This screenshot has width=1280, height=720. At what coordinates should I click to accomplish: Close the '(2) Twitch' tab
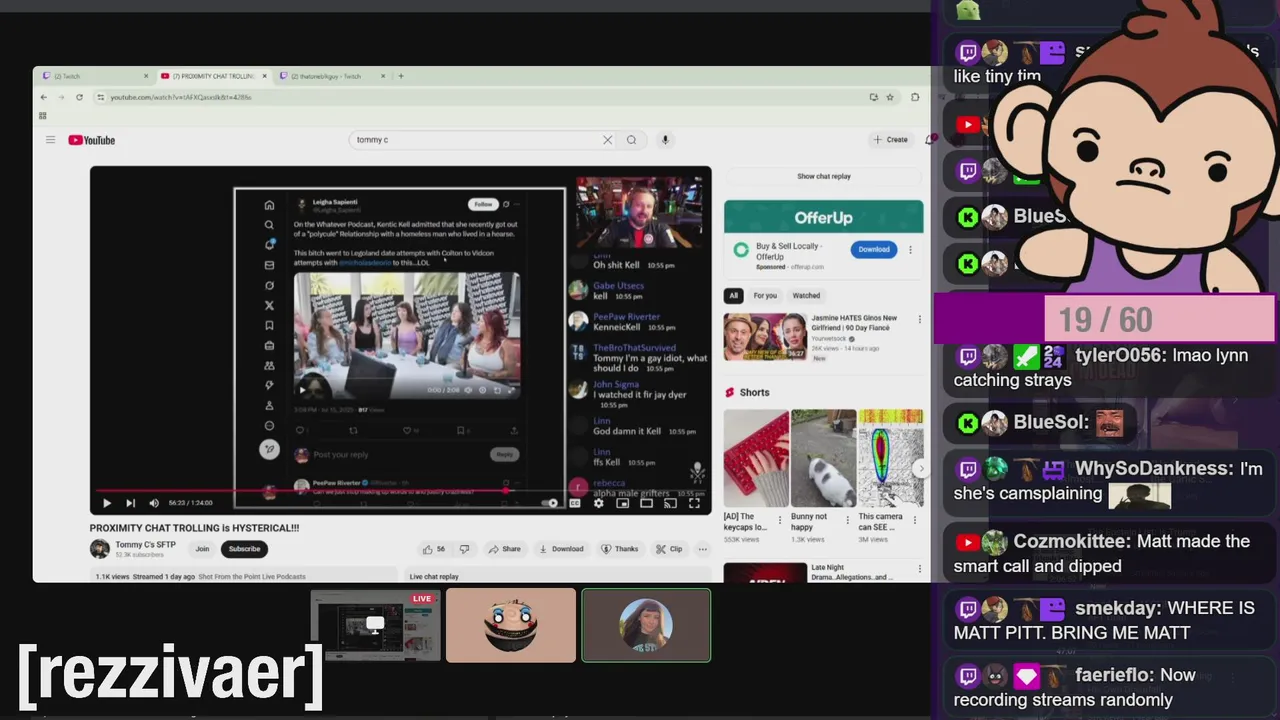point(146,76)
